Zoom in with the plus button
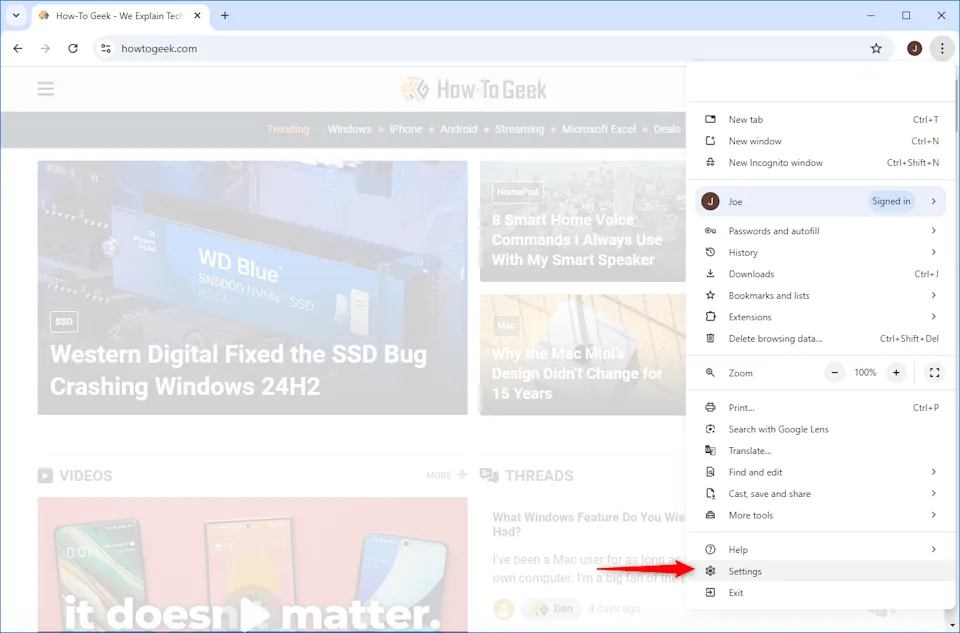This screenshot has height=633, width=960. click(896, 373)
